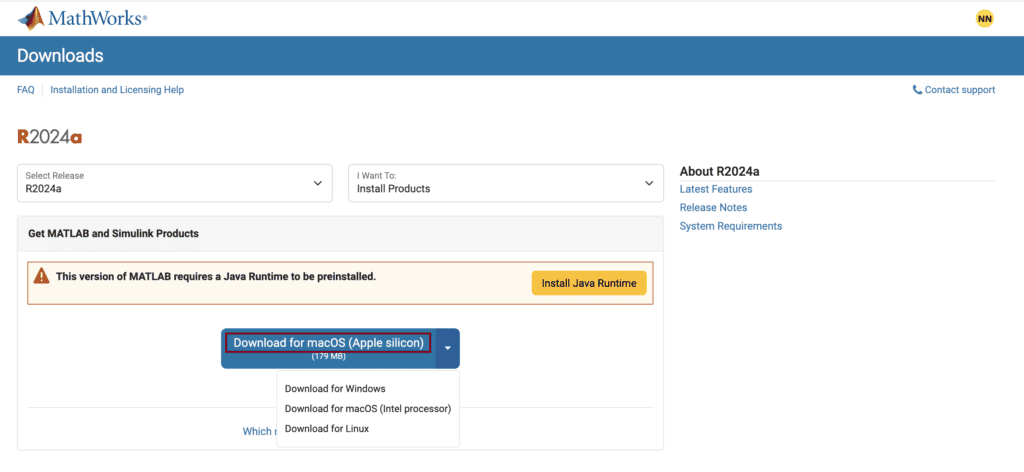Image resolution: width=1024 pixels, height=472 pixels.
Task: Expand the I Want To dropdown
Action: 505,183
